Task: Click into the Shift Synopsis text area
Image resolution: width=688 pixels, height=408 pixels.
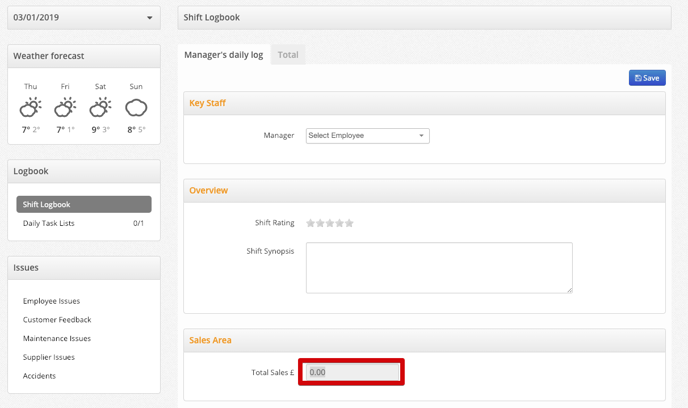Action: pos(439,268)
